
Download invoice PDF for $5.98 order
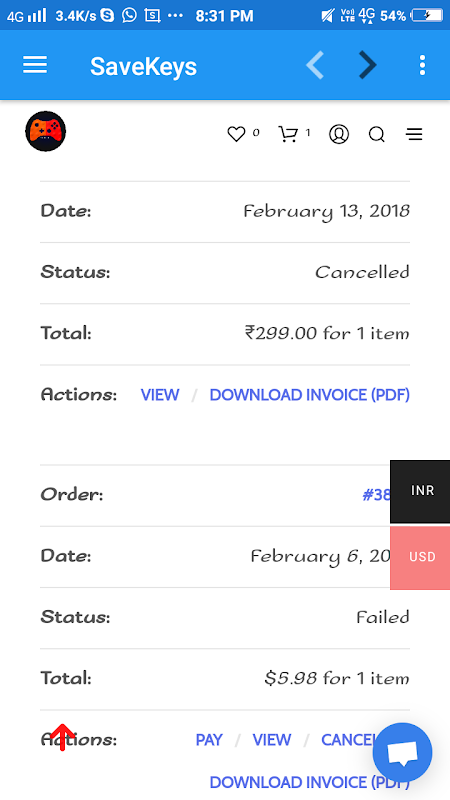click(310, 782)
